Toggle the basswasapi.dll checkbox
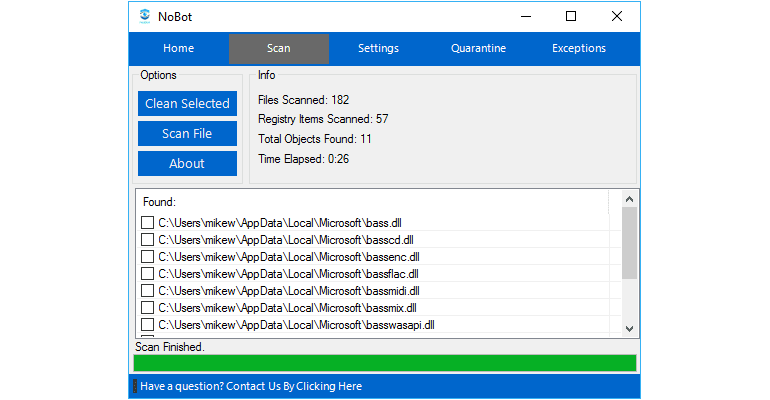This screenshot has height=400, width=770. coord(147,325)
